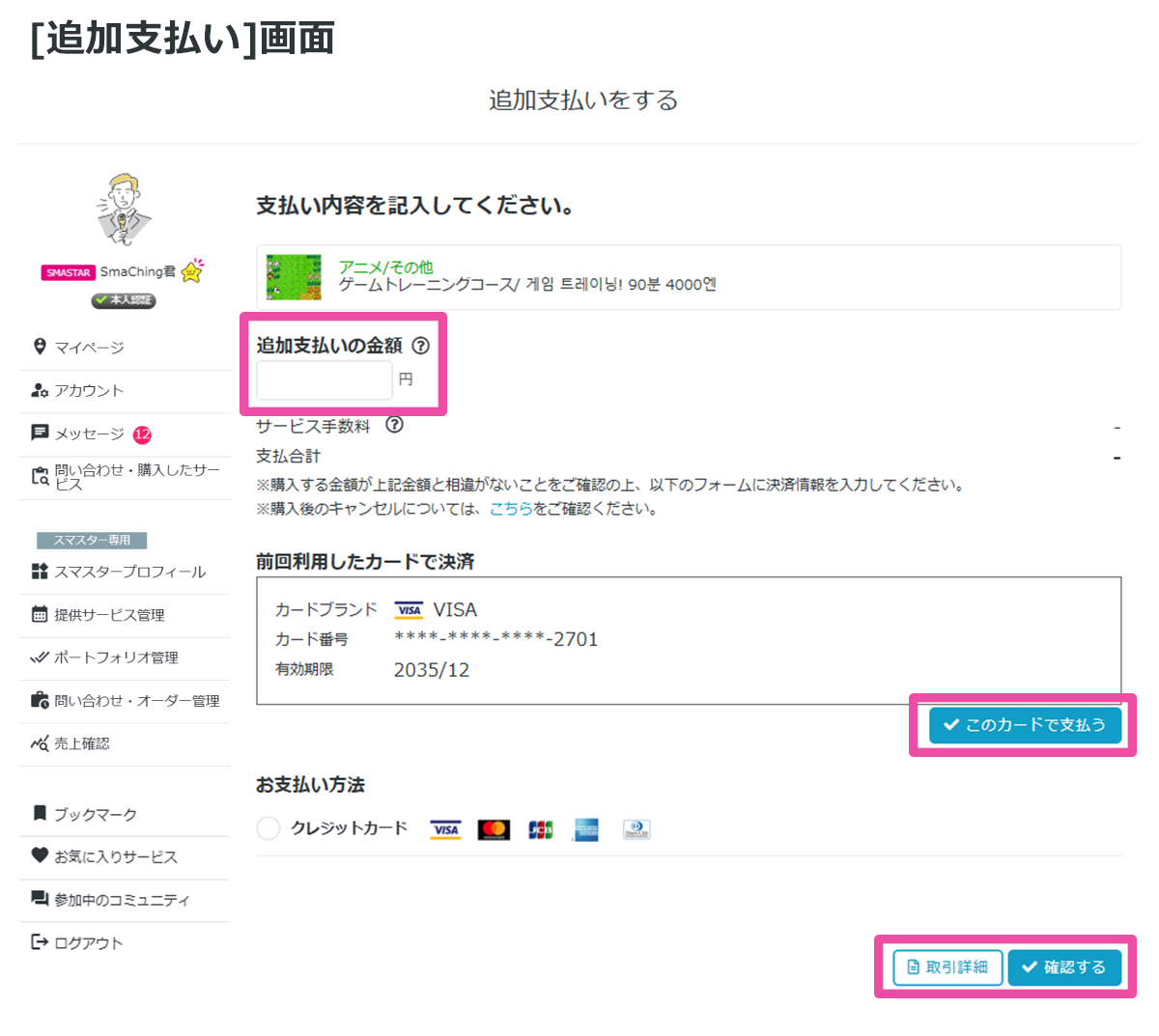Open アカウント in the sidebar menu
Viewport: 1159px width, 1036px height.
click(x=89, y=390)
